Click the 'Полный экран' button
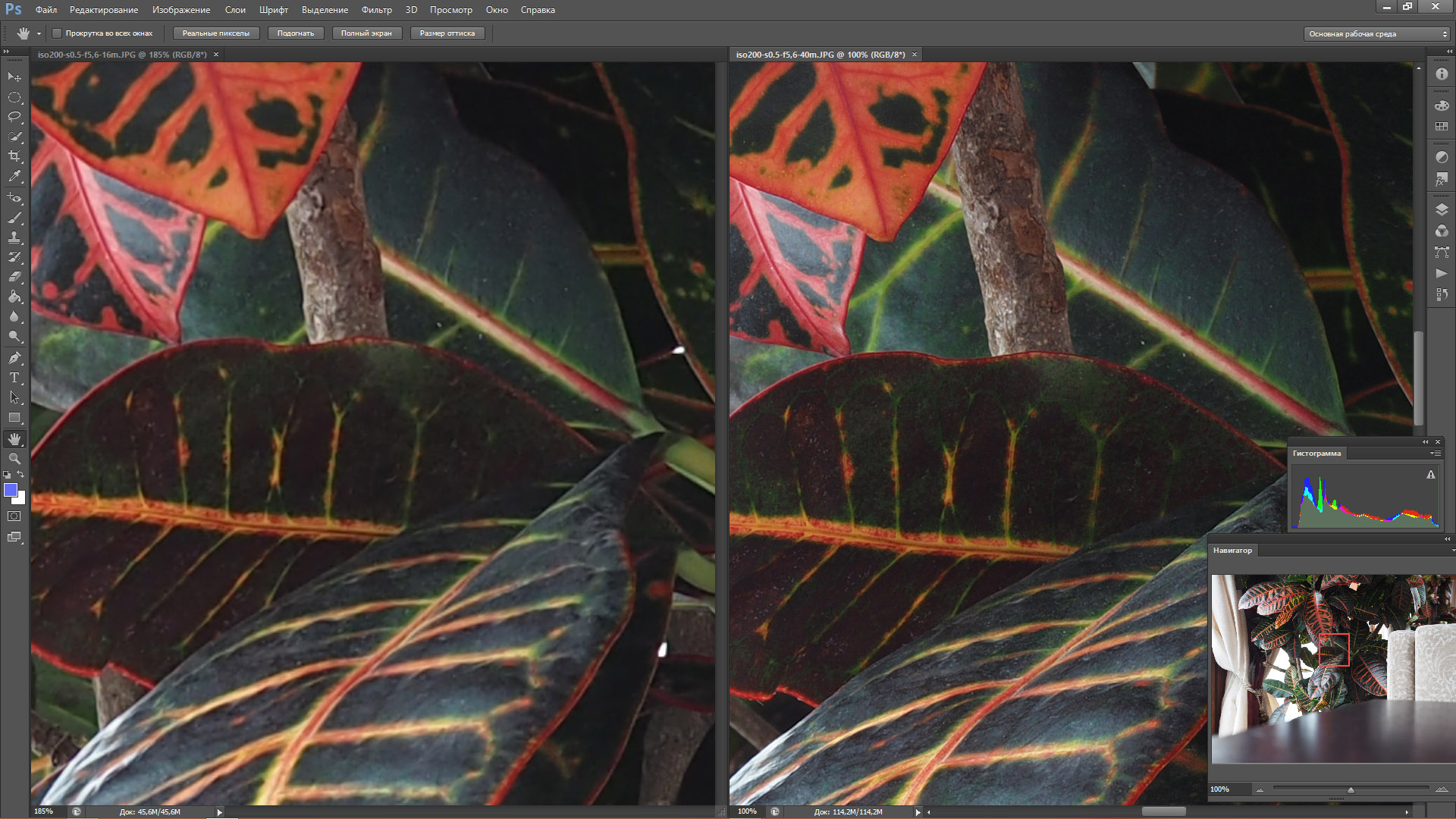Viewport: 1456px width, 819px height. point(366,33)
